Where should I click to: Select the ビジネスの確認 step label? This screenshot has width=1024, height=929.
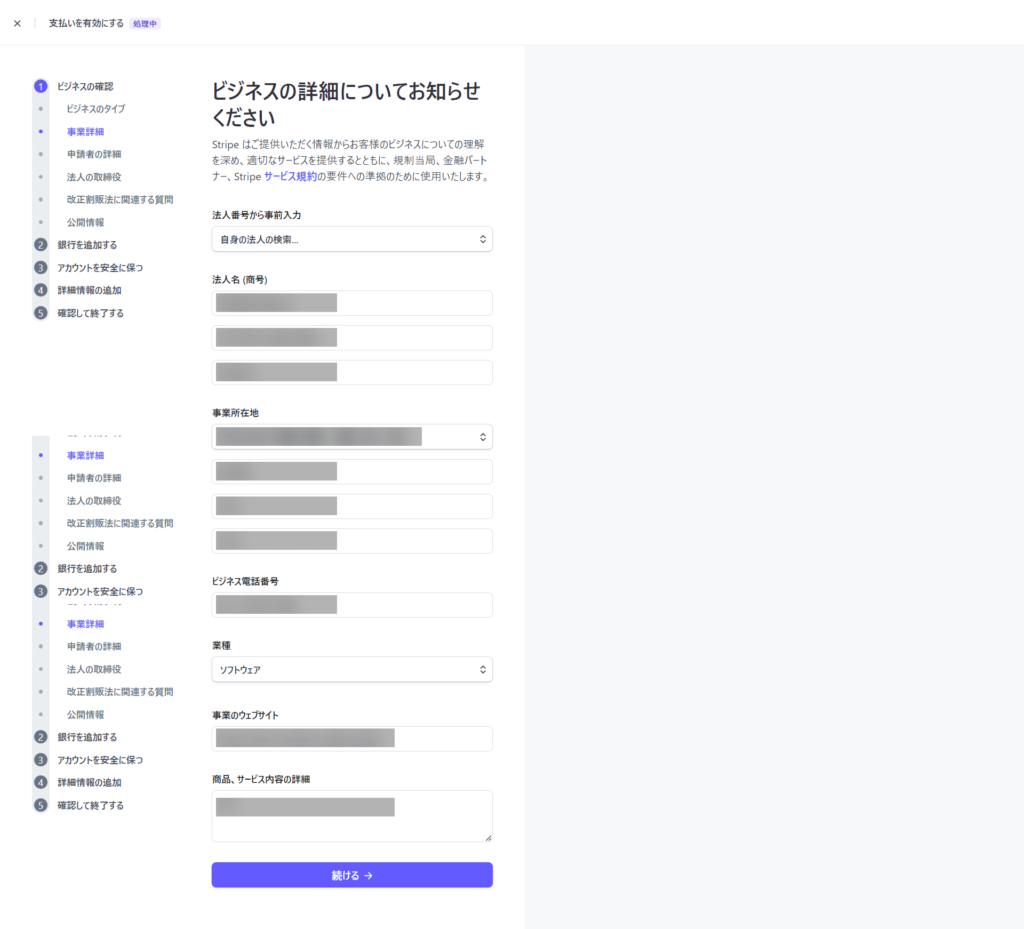(x=85, y=86)
